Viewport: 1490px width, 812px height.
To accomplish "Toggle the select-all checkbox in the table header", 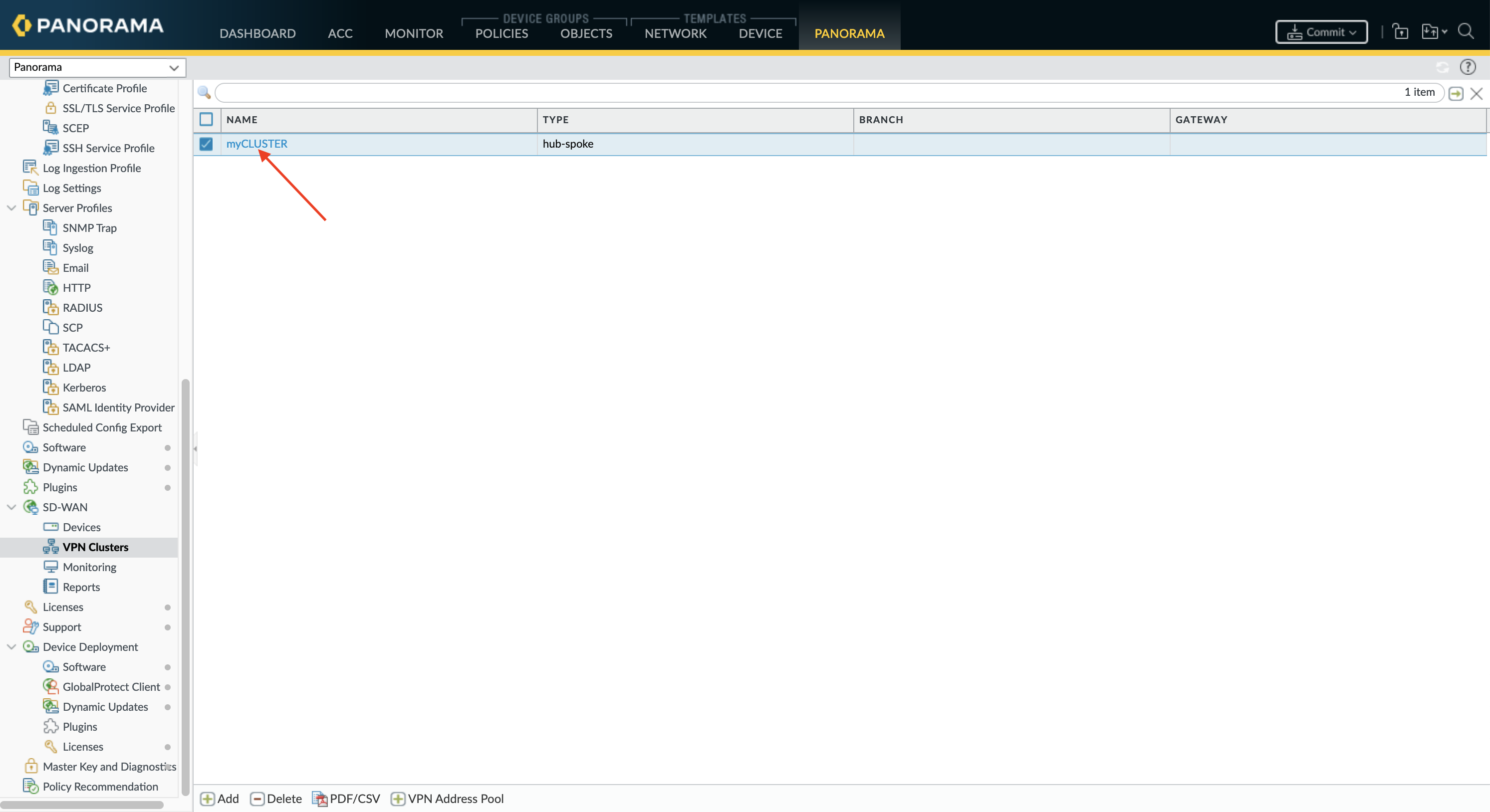I will (x=206, y=120).
